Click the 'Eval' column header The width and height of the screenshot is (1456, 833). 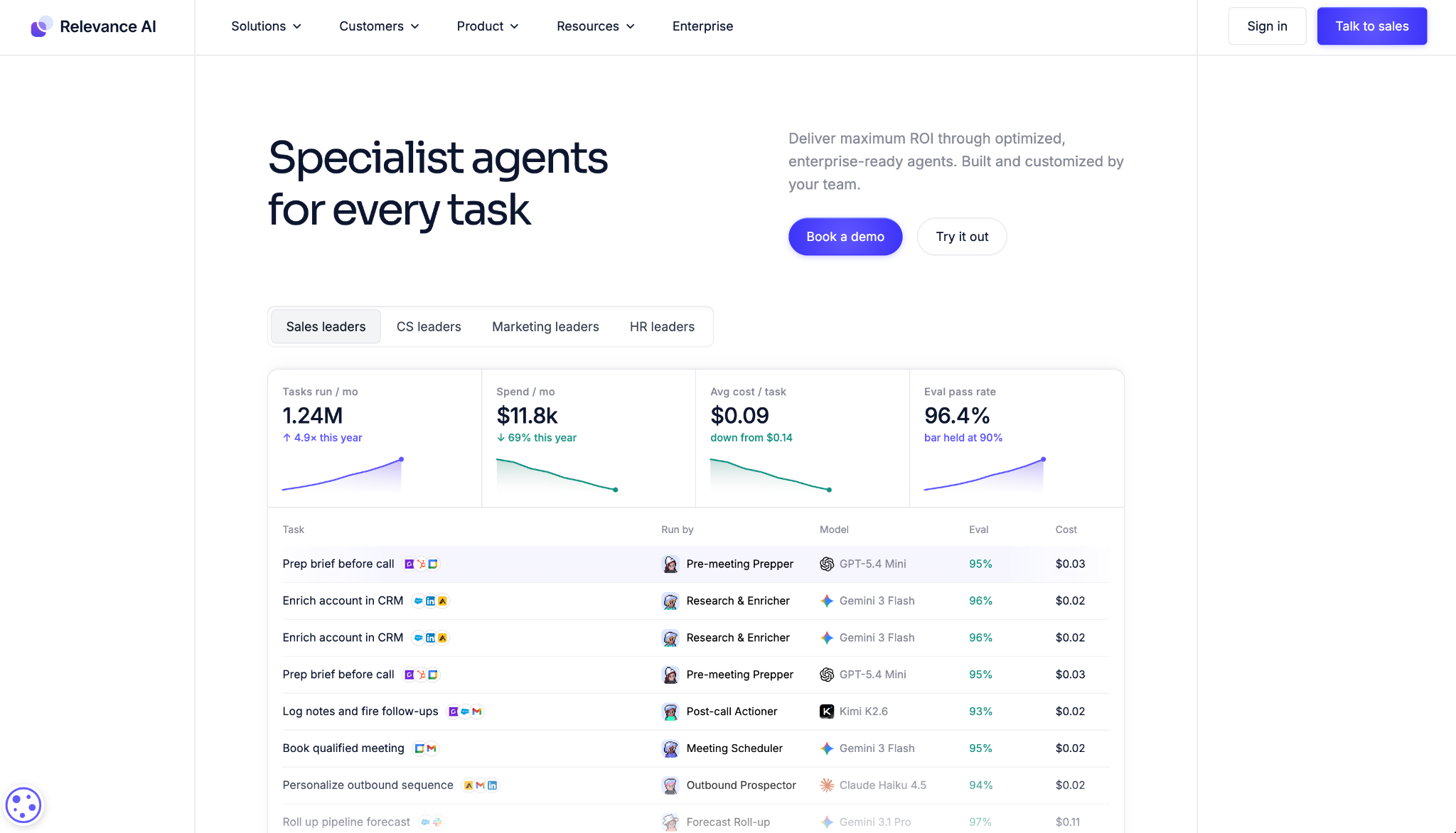(979, 530)
